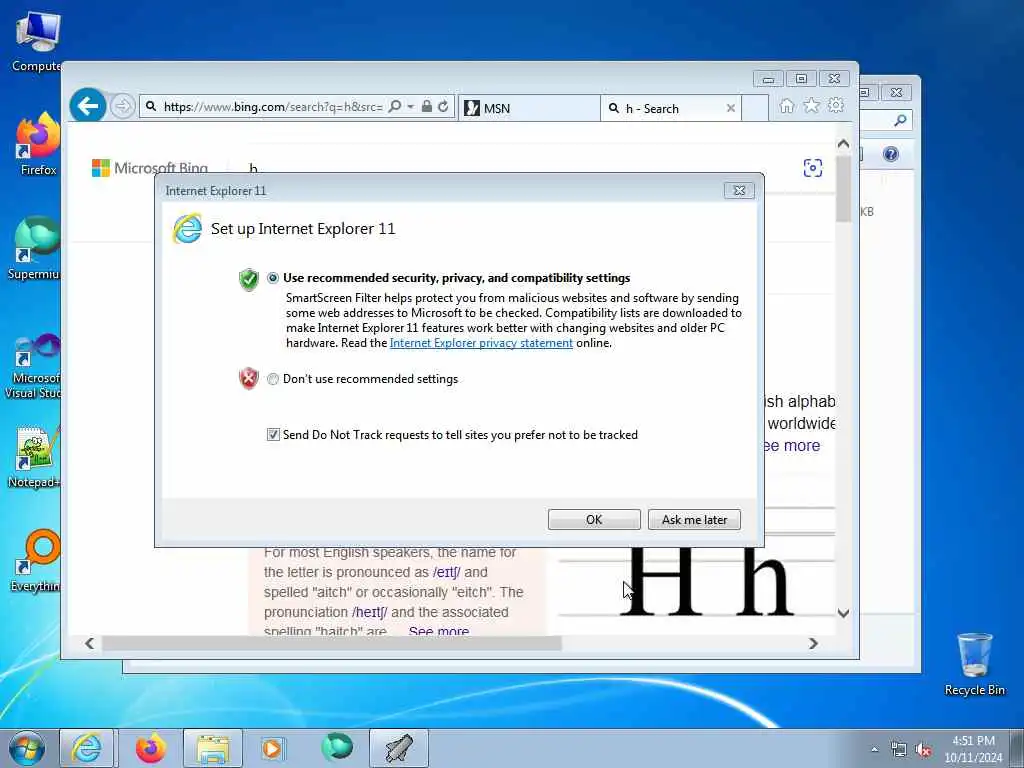Image resolution: width=1024 pixels, height=768 pixels.
Task: Select 'Use recommended security' radio button
Action: 273,278
